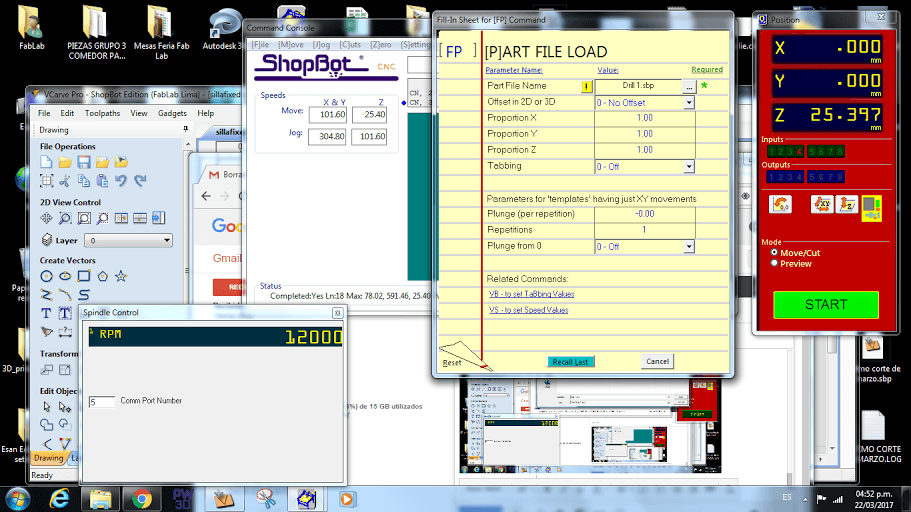Click the Copy icon in VCarve
This screenshot has width=911, height=512.
[84, 181]
